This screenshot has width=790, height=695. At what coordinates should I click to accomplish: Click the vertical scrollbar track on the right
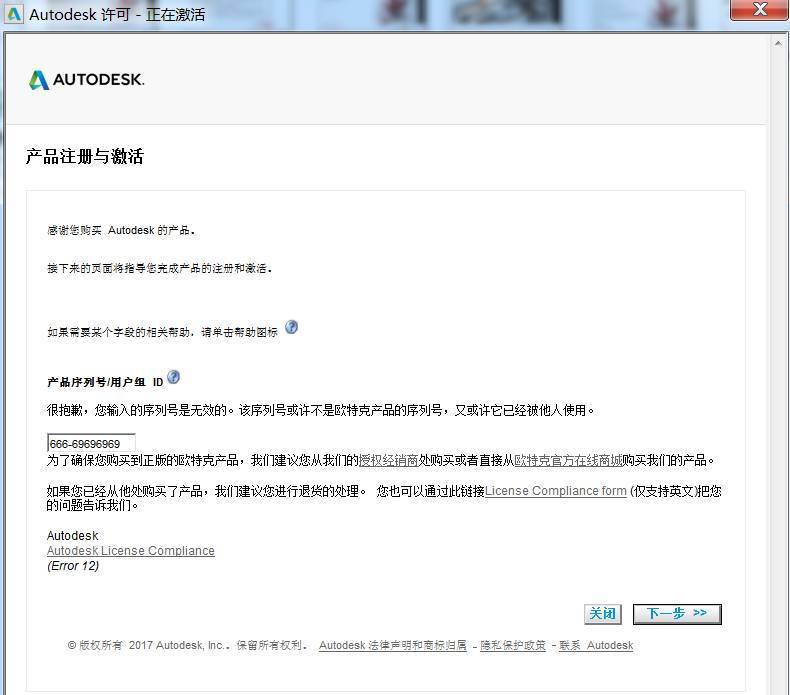click(x=780, y=360)
